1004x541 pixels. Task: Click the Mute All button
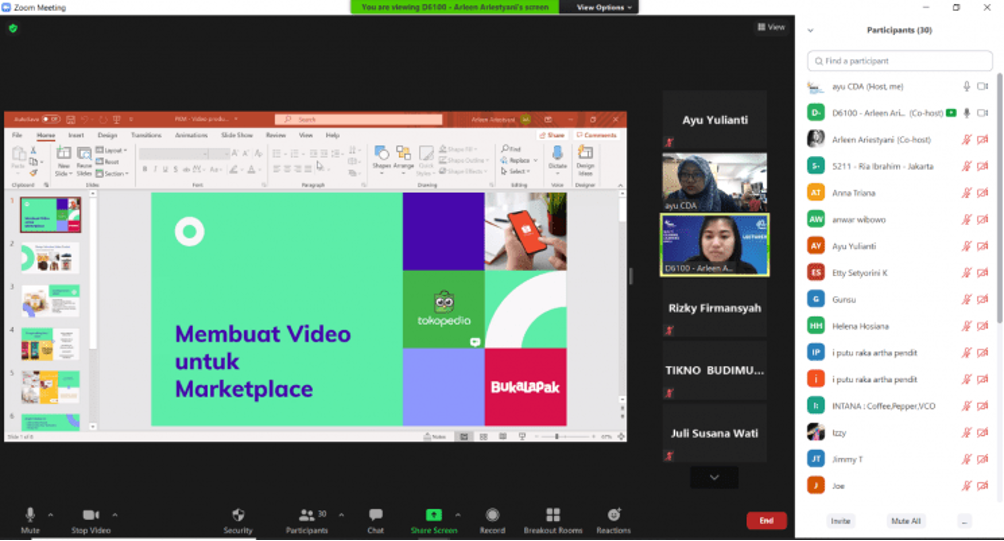coord(906,521)
